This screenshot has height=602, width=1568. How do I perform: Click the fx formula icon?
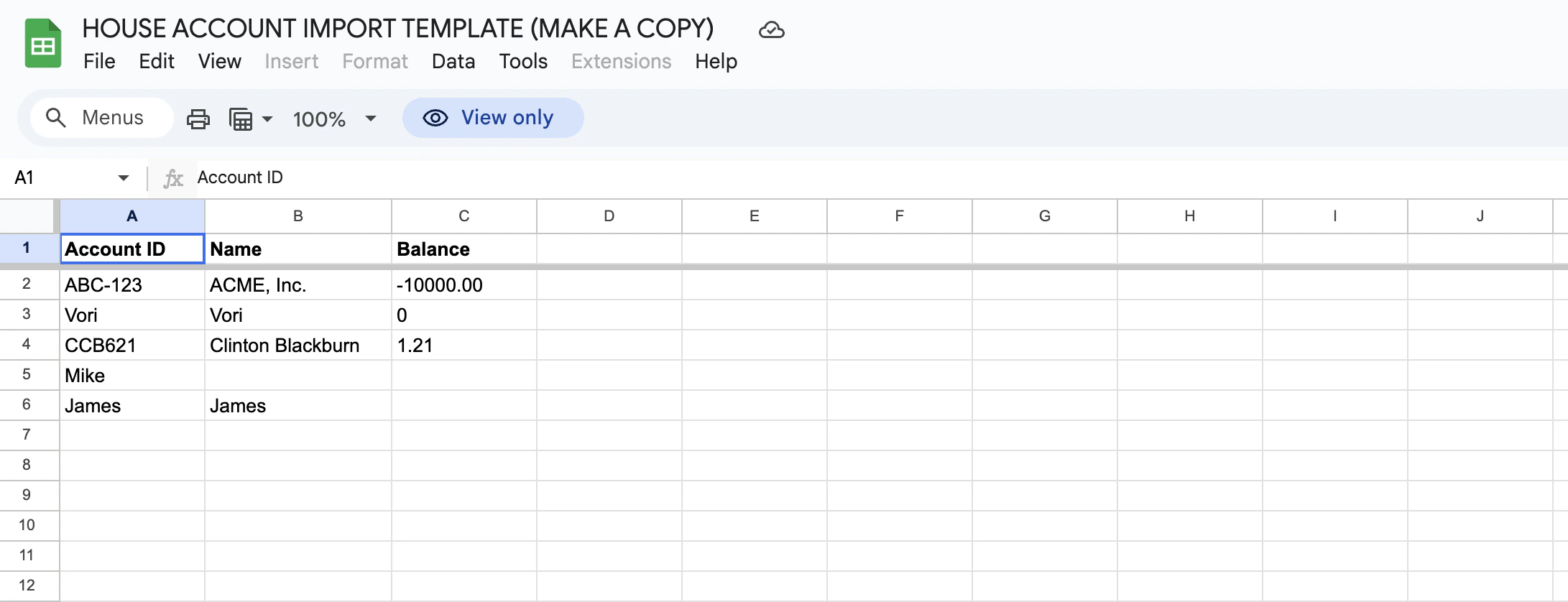(x=173, y=178)
